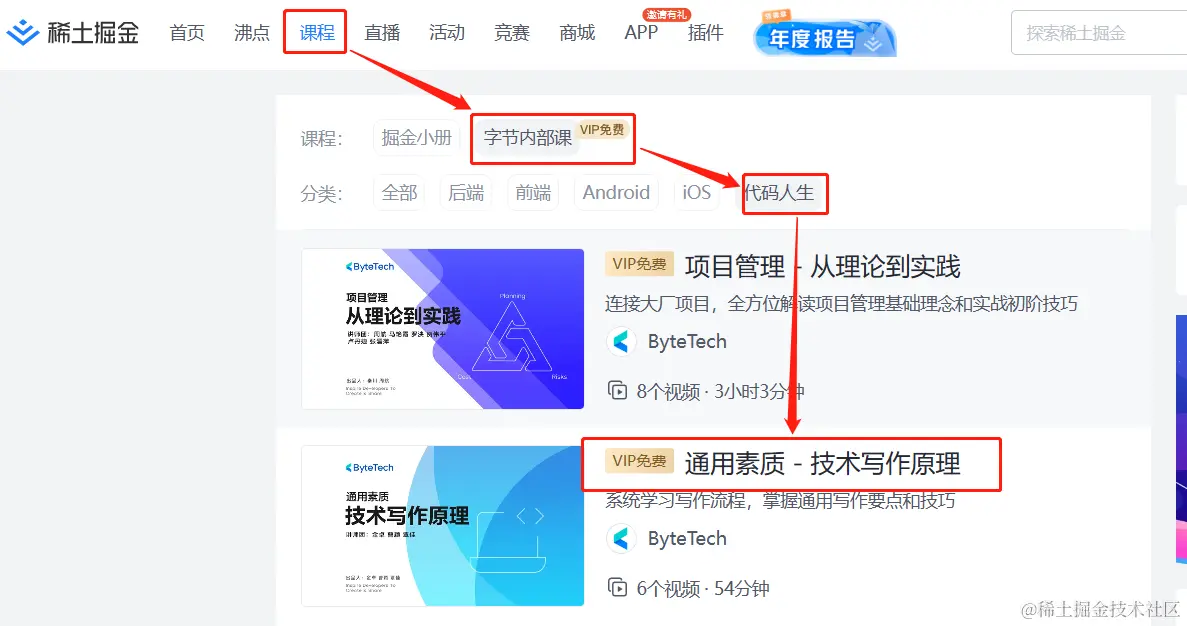Click the video icon beside 6个视频
The height and width of the screenshot is (626, 1187).
618,587
